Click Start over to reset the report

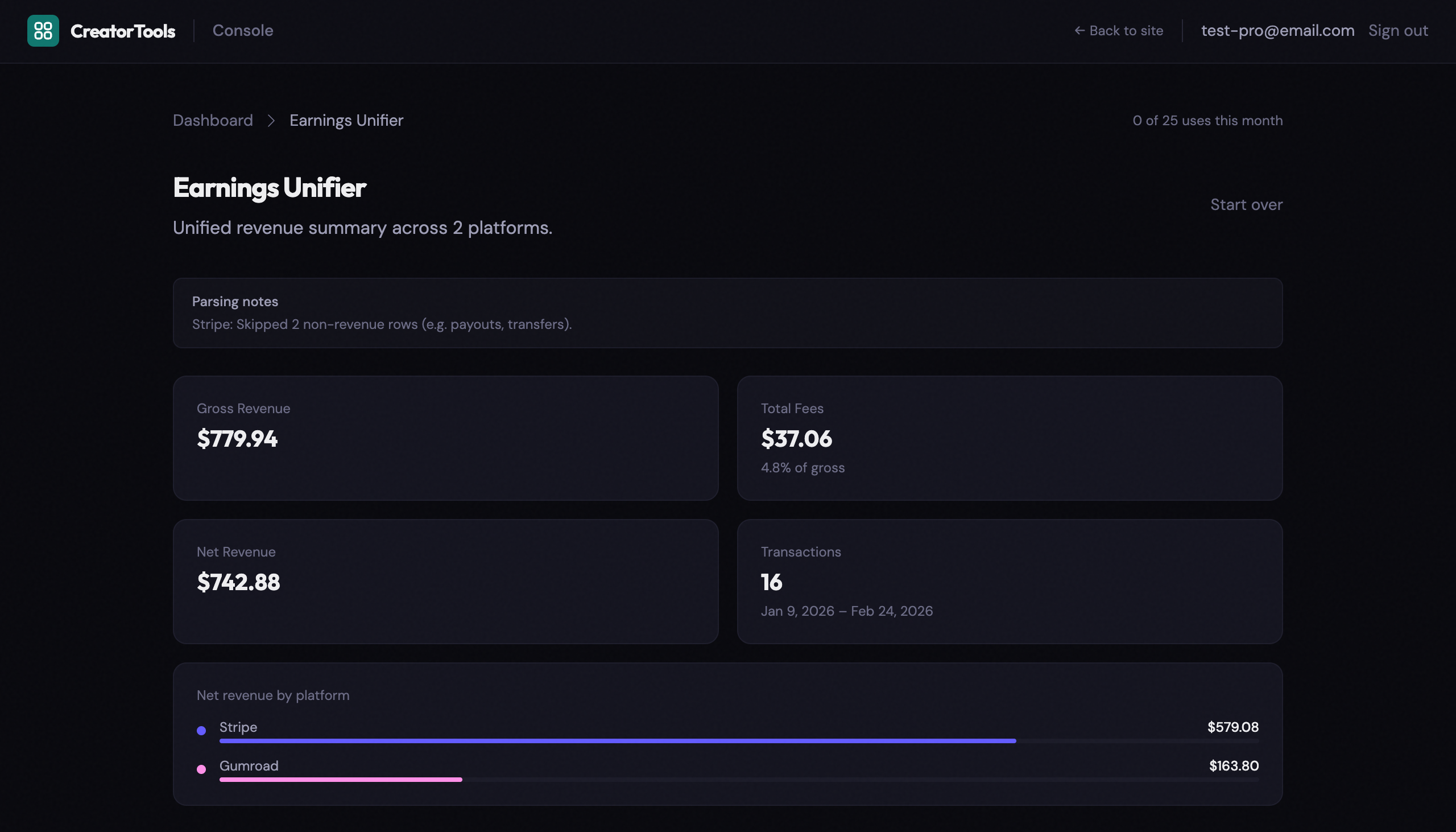click(1246, 204)
